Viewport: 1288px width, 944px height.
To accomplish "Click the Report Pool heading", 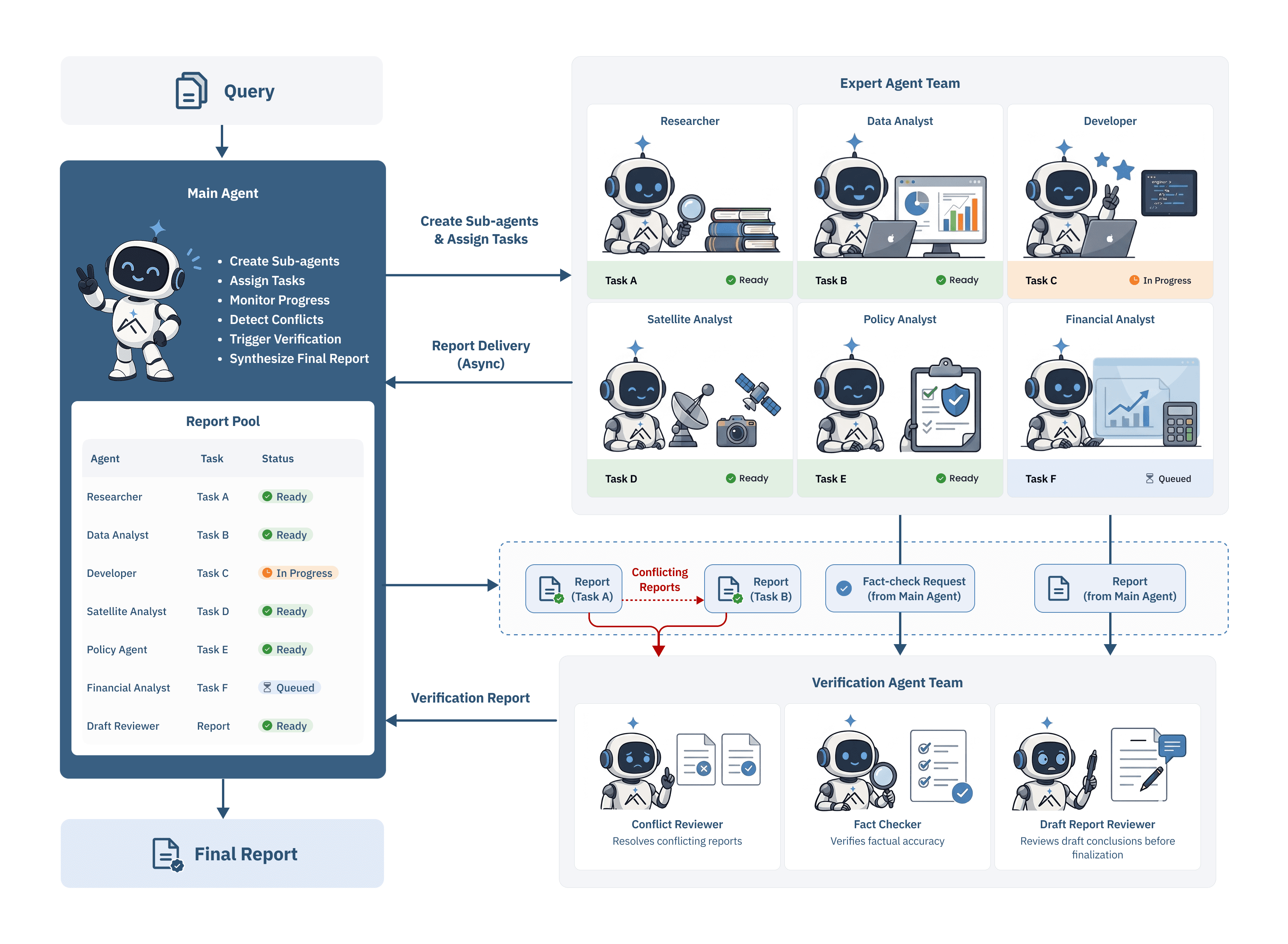I will pos(223,422).
